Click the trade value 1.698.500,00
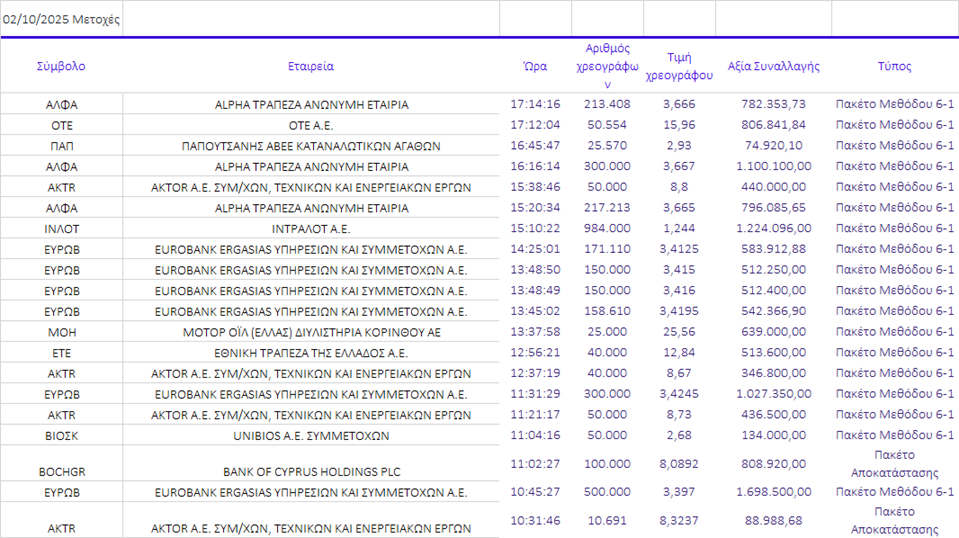959x538 pixels. (x=774, y=492)
